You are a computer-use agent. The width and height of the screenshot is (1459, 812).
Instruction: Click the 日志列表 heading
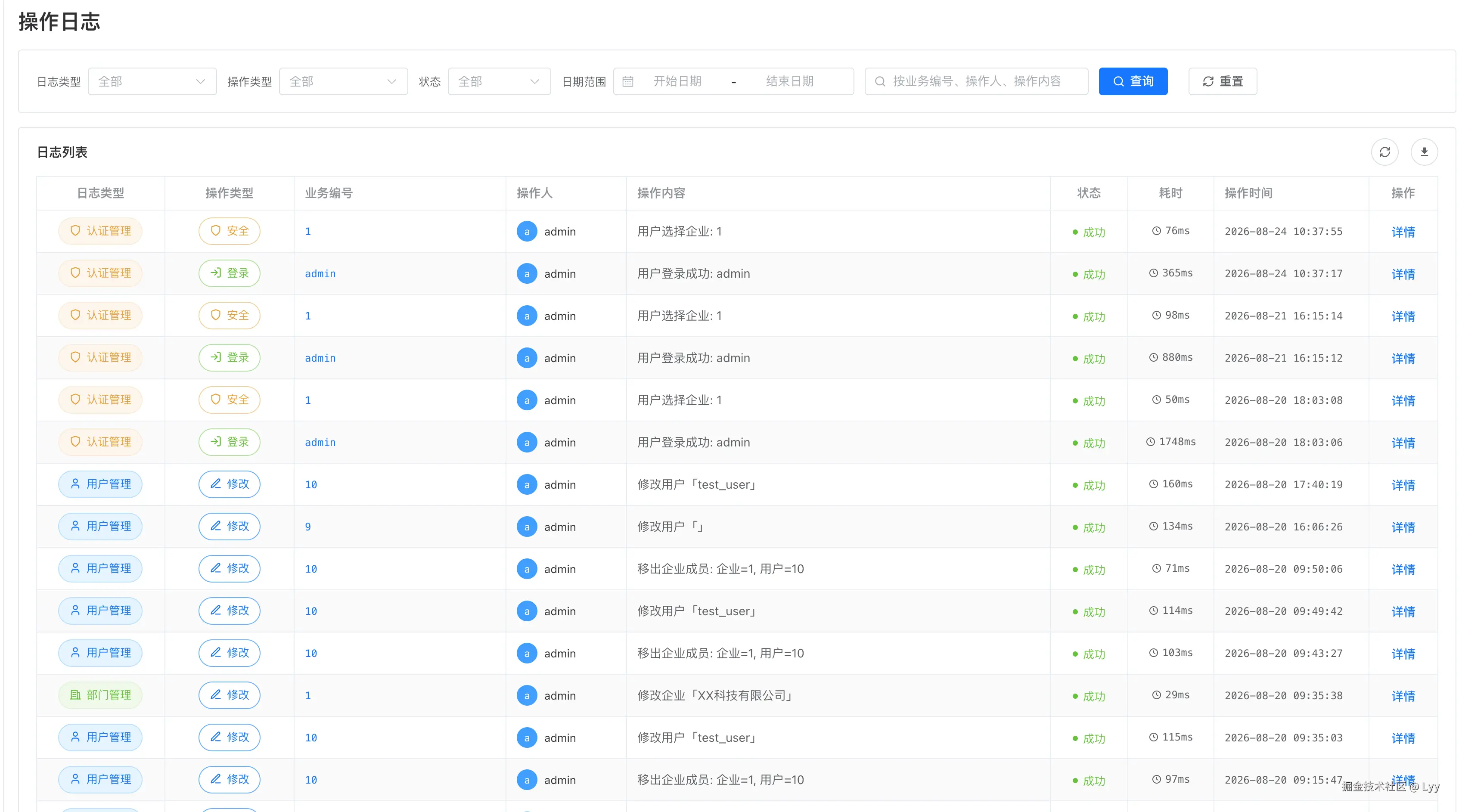[62, 152]
